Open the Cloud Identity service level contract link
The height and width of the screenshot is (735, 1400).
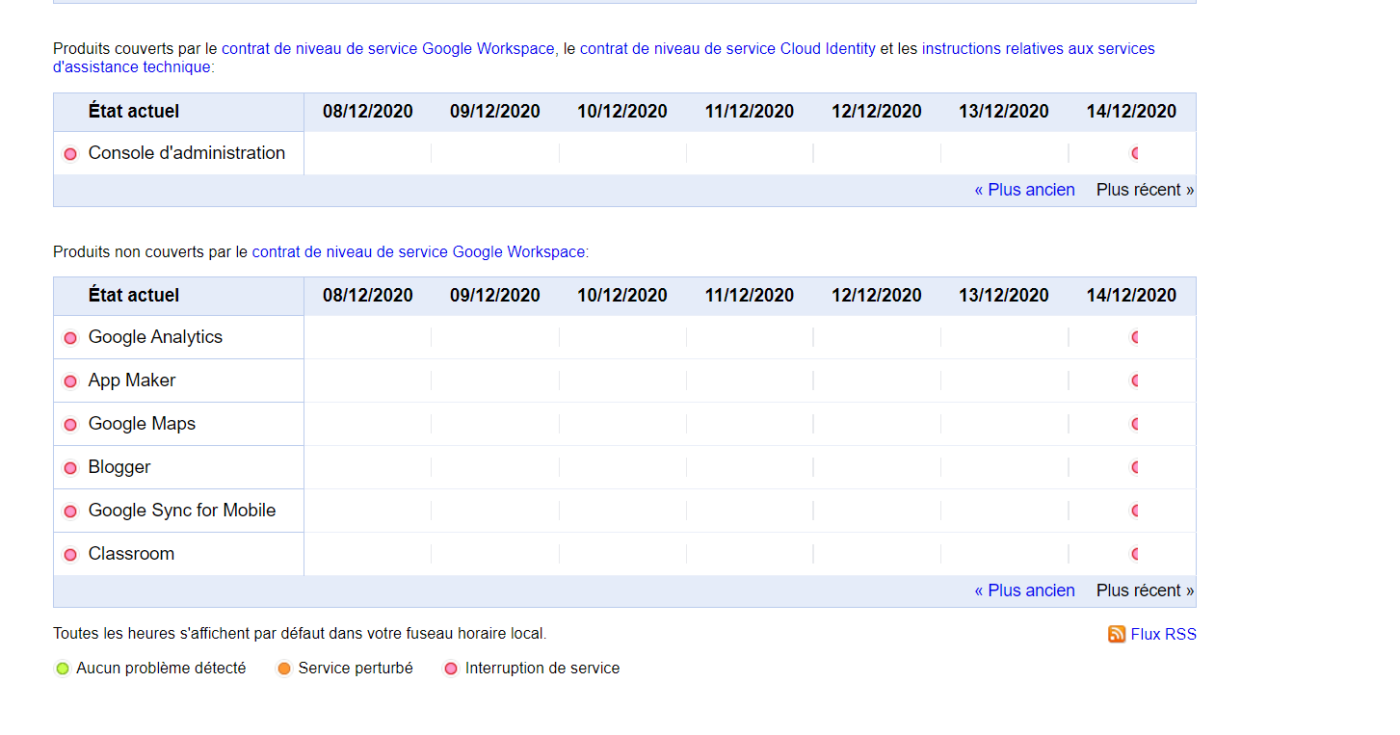728,48
